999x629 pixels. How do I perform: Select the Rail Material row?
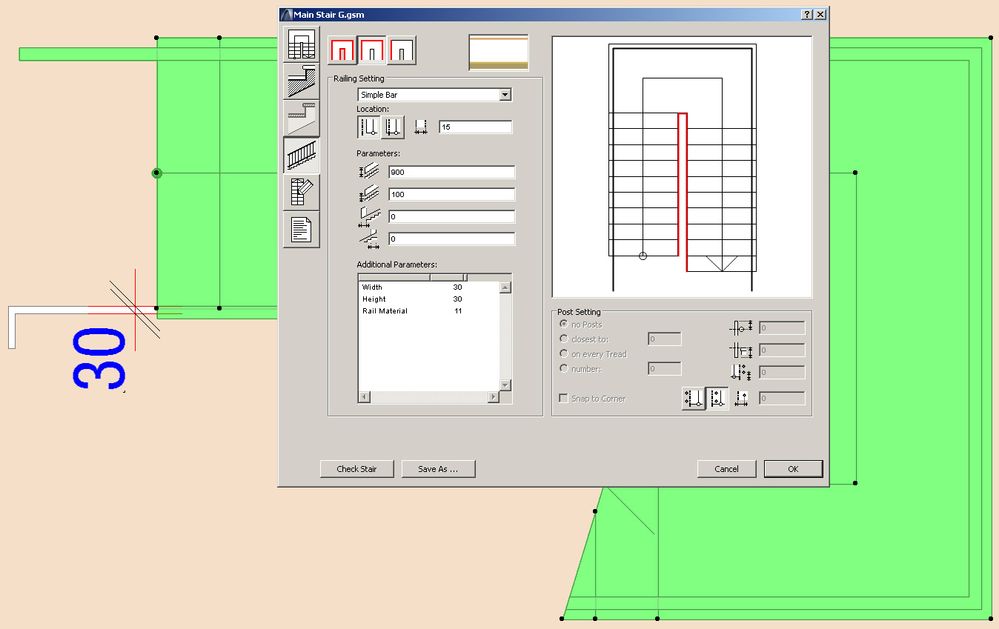pyautogui.click(x=428, y=311)
